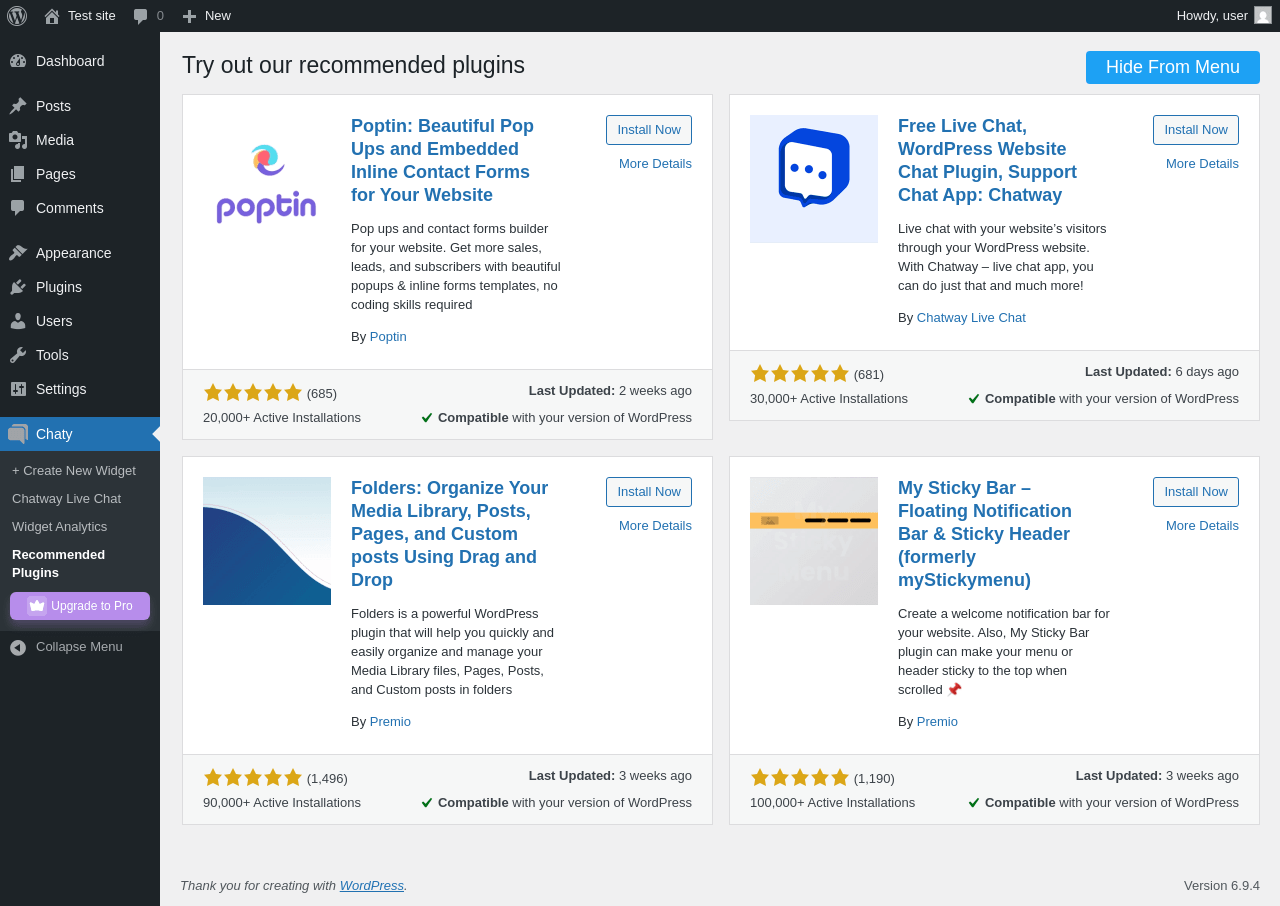This screenshot has height=906, width=1280.
Task: Click the Hide From Menu button
Action: (x=1172, y=67)
